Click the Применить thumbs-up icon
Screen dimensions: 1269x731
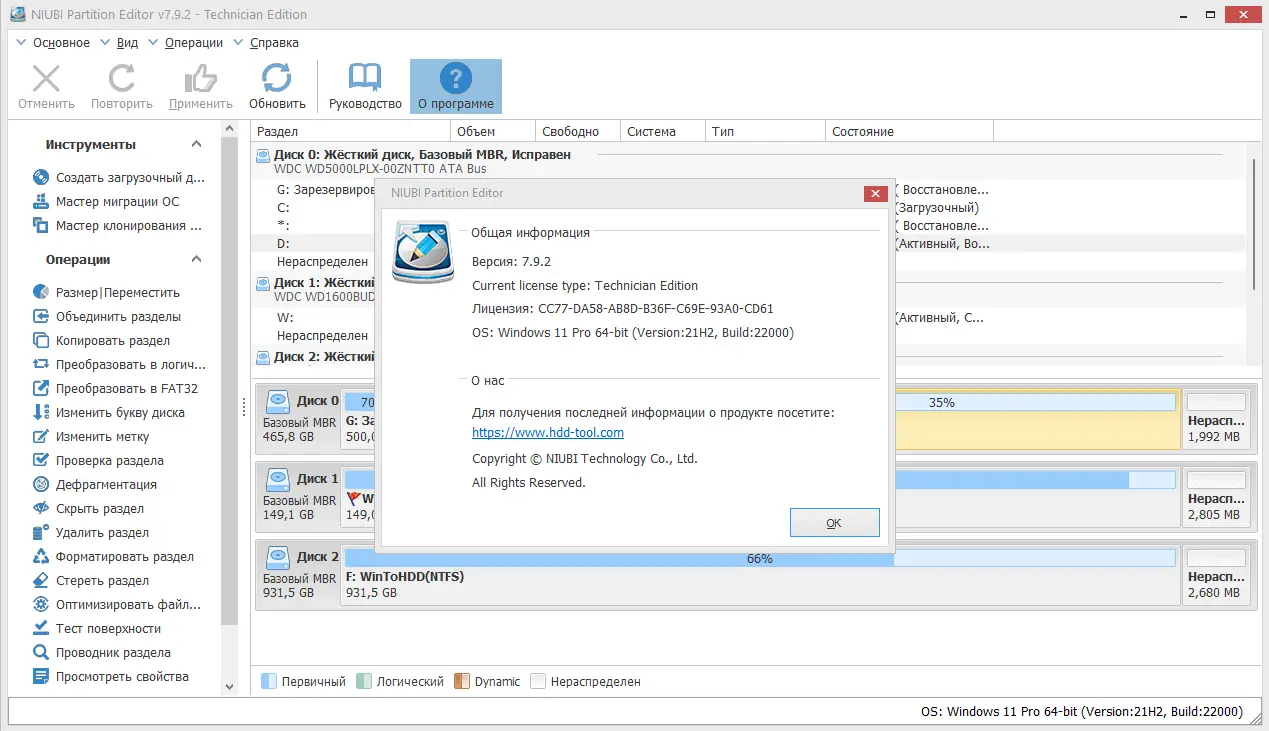pyautogui.click(x=200, y=78)
